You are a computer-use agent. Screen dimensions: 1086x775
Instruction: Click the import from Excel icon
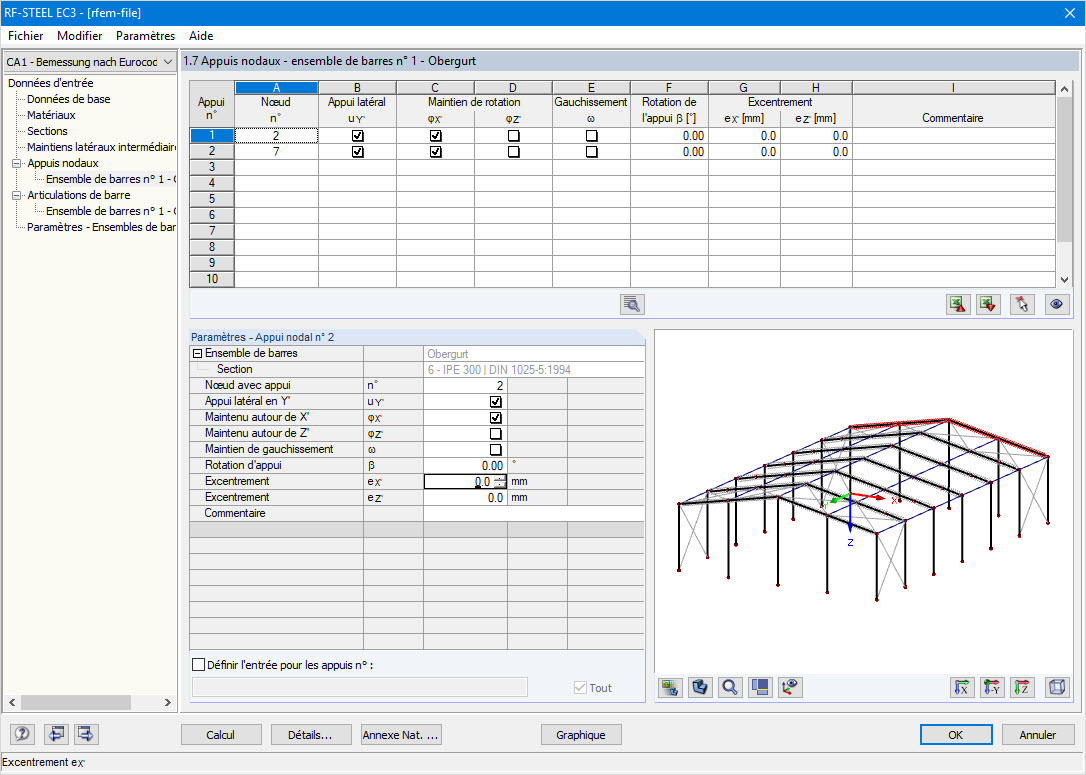[x=988, y=304]
